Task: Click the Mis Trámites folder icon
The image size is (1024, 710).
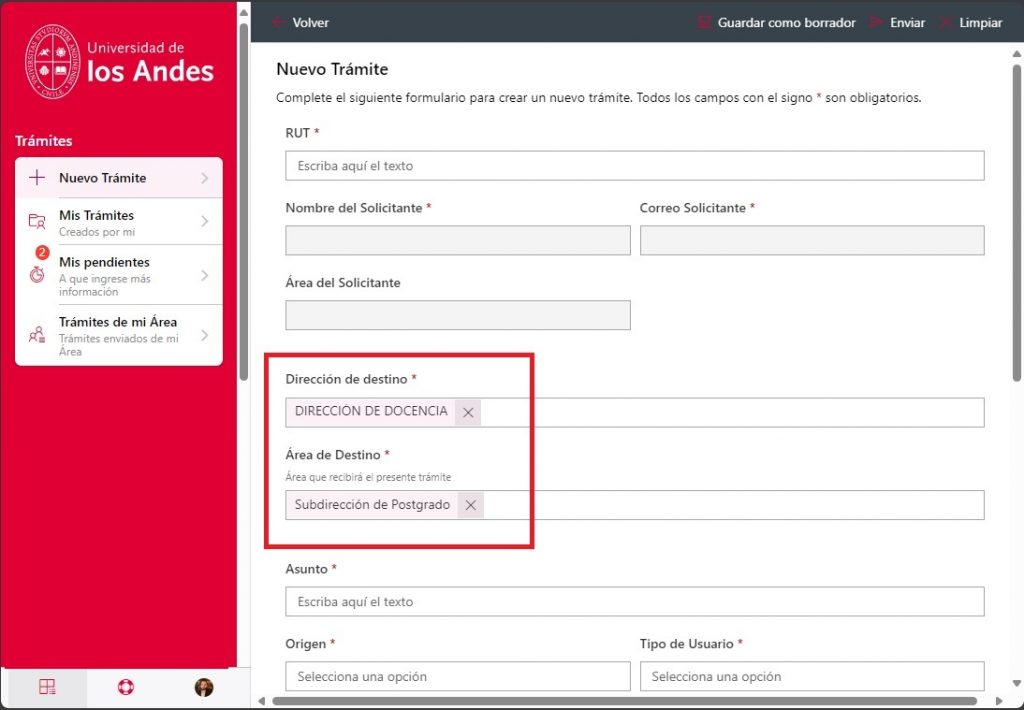Action: [37, 221]
